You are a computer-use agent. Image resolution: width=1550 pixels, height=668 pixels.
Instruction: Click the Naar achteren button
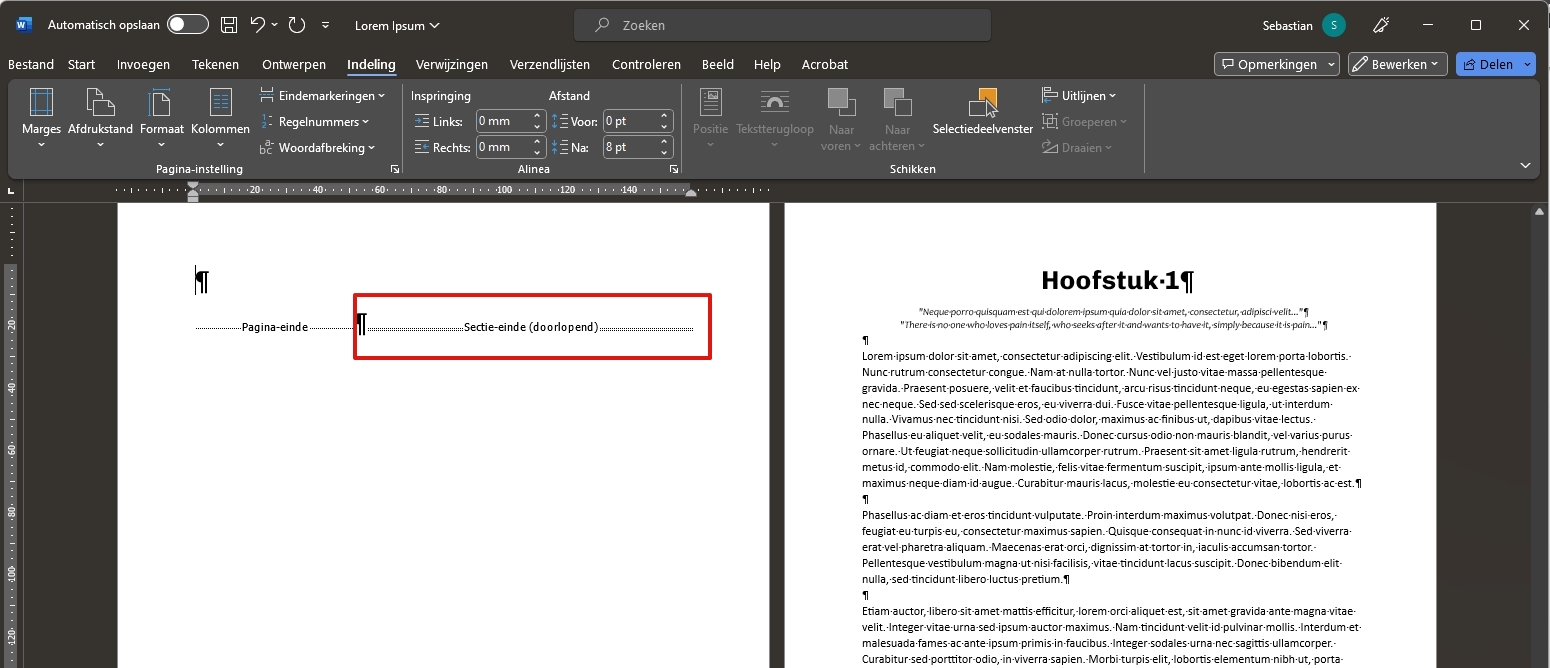coord(898,119)
